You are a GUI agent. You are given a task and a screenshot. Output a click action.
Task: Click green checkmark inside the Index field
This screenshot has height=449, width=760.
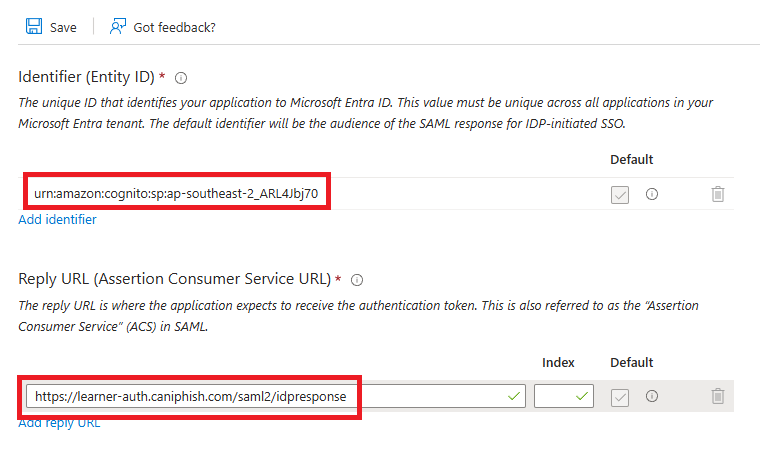(x=580, y=396)
